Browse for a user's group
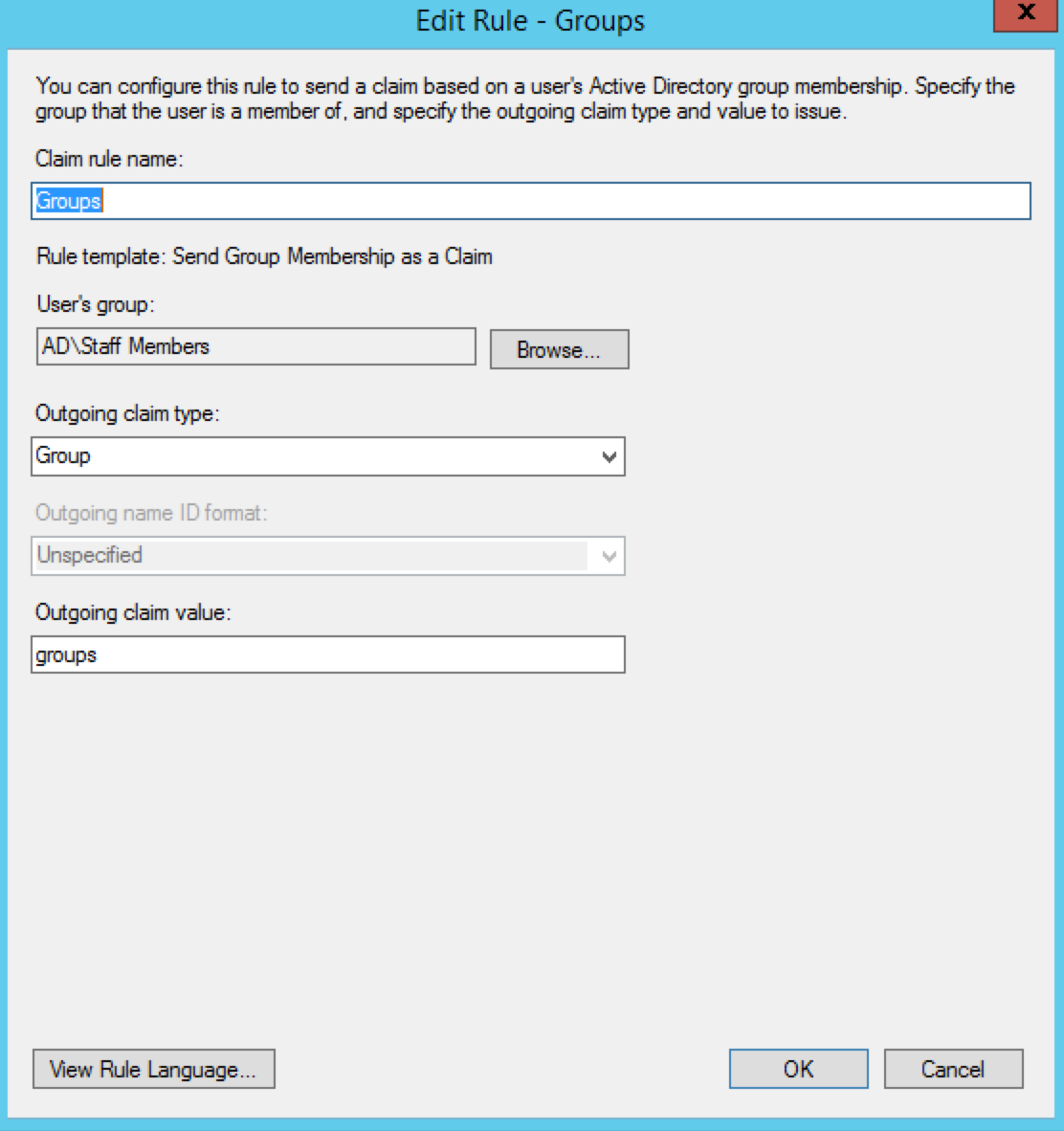The height and width of the screenshot is (1131, 1064). (559, 349)
